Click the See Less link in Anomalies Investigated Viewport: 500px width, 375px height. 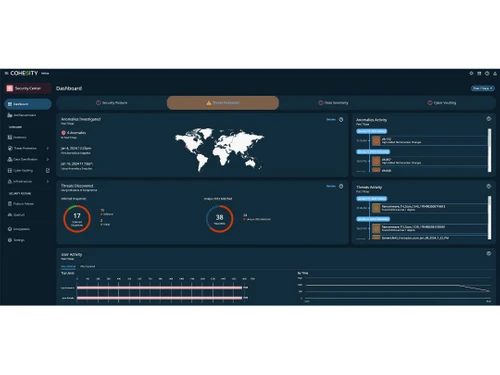pyautogui.click(x=331, y=119)
